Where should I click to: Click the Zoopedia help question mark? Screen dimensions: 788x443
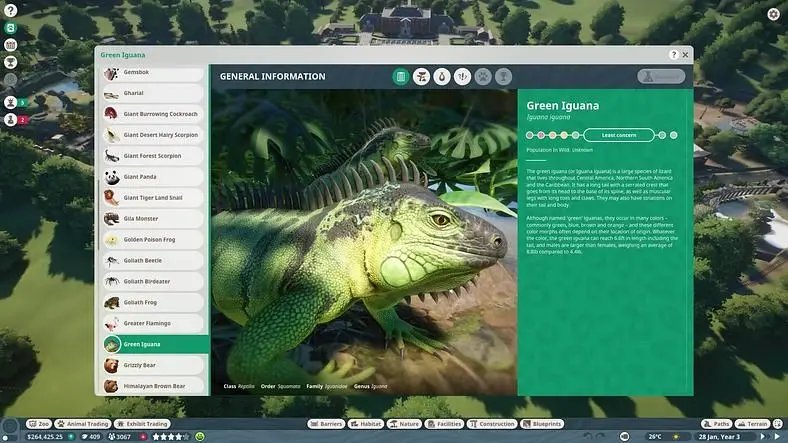(x=673, y=55)
